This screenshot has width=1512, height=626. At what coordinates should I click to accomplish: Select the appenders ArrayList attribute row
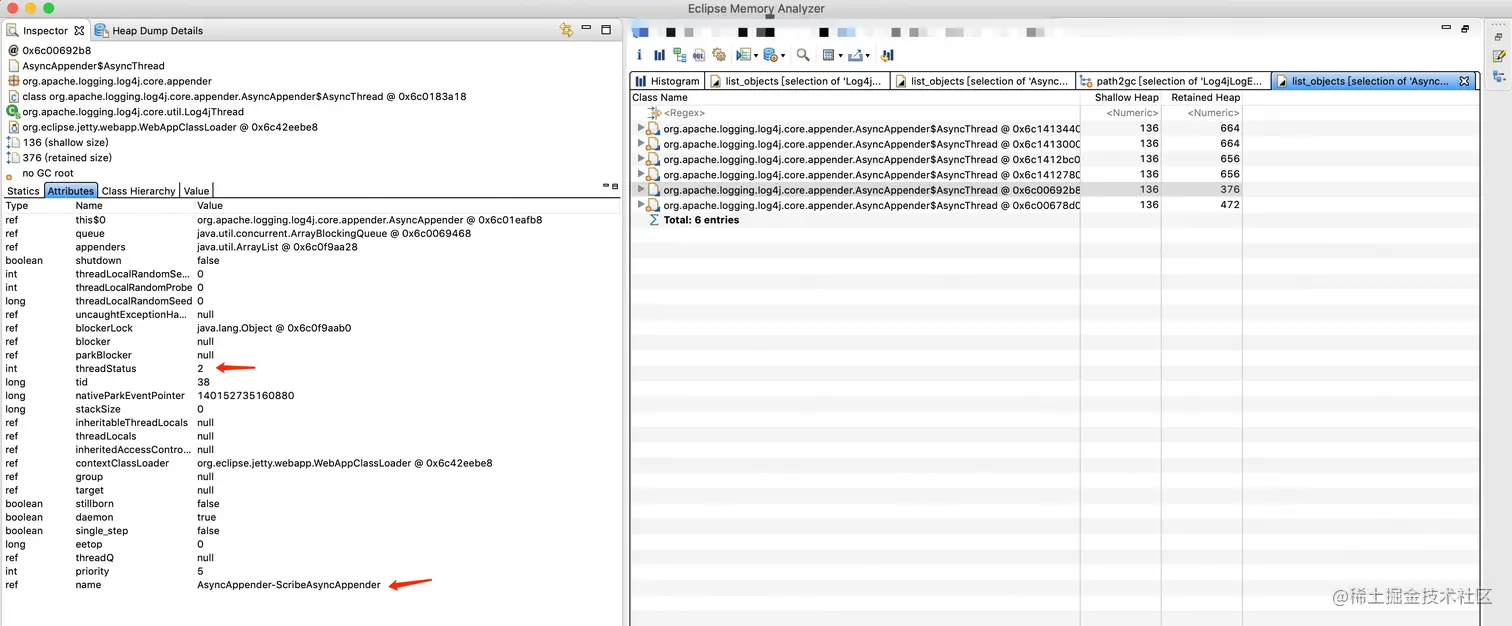point(310,247)
